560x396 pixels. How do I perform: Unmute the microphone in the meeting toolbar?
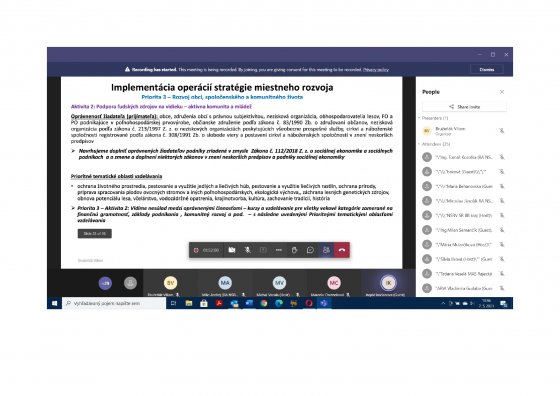coord(247,250)
